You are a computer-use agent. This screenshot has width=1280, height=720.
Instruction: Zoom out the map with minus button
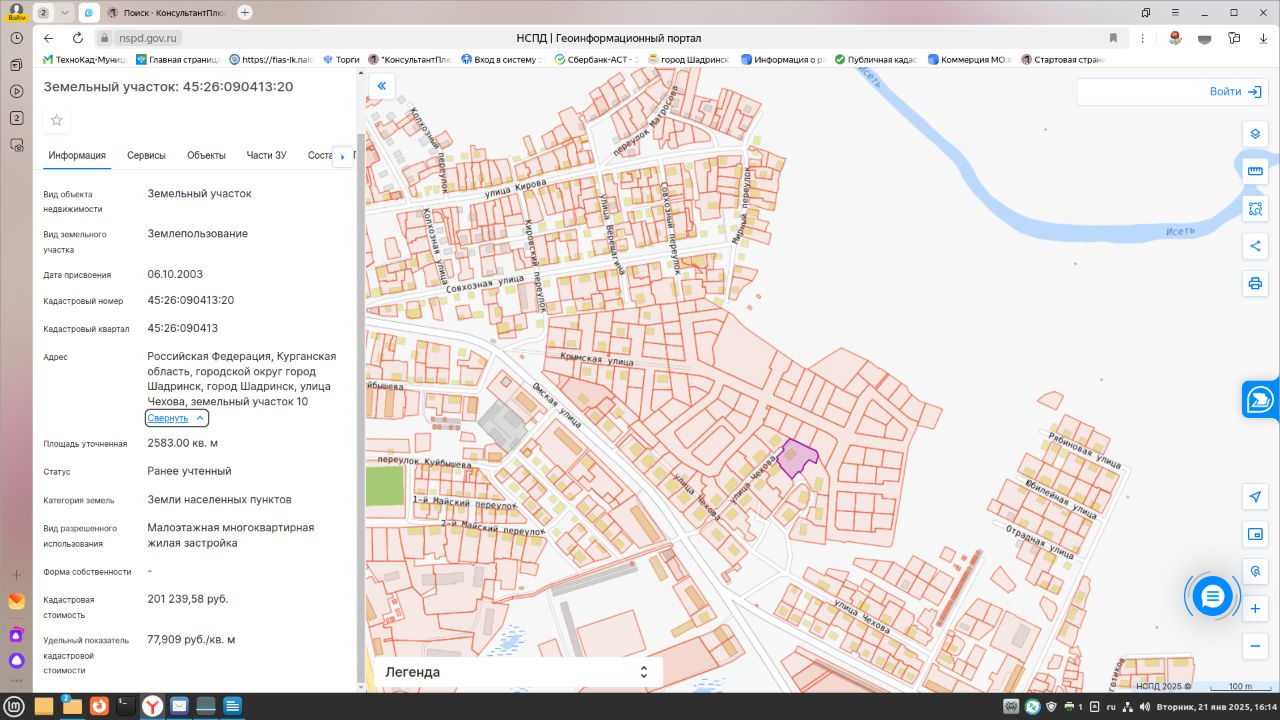coord(1255,646)
